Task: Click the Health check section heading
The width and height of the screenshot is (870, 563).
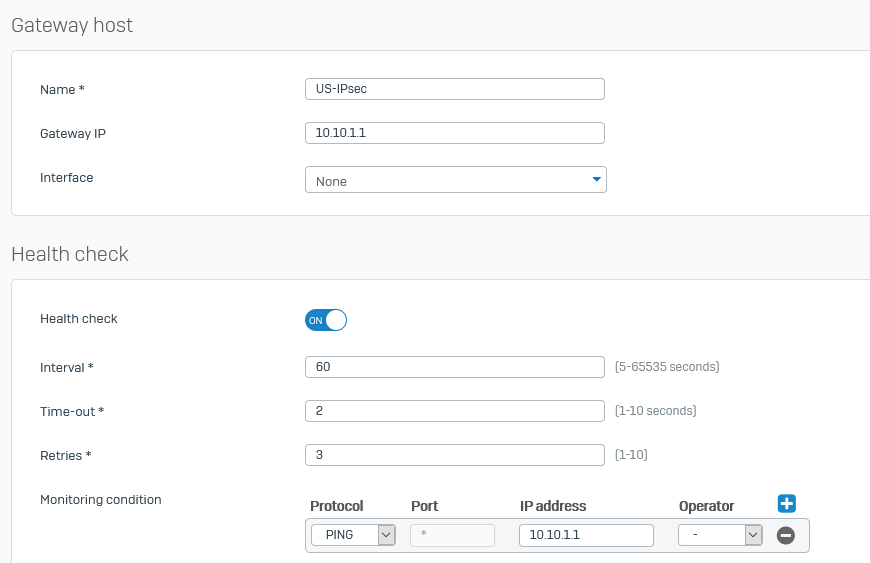Action: 70,254
